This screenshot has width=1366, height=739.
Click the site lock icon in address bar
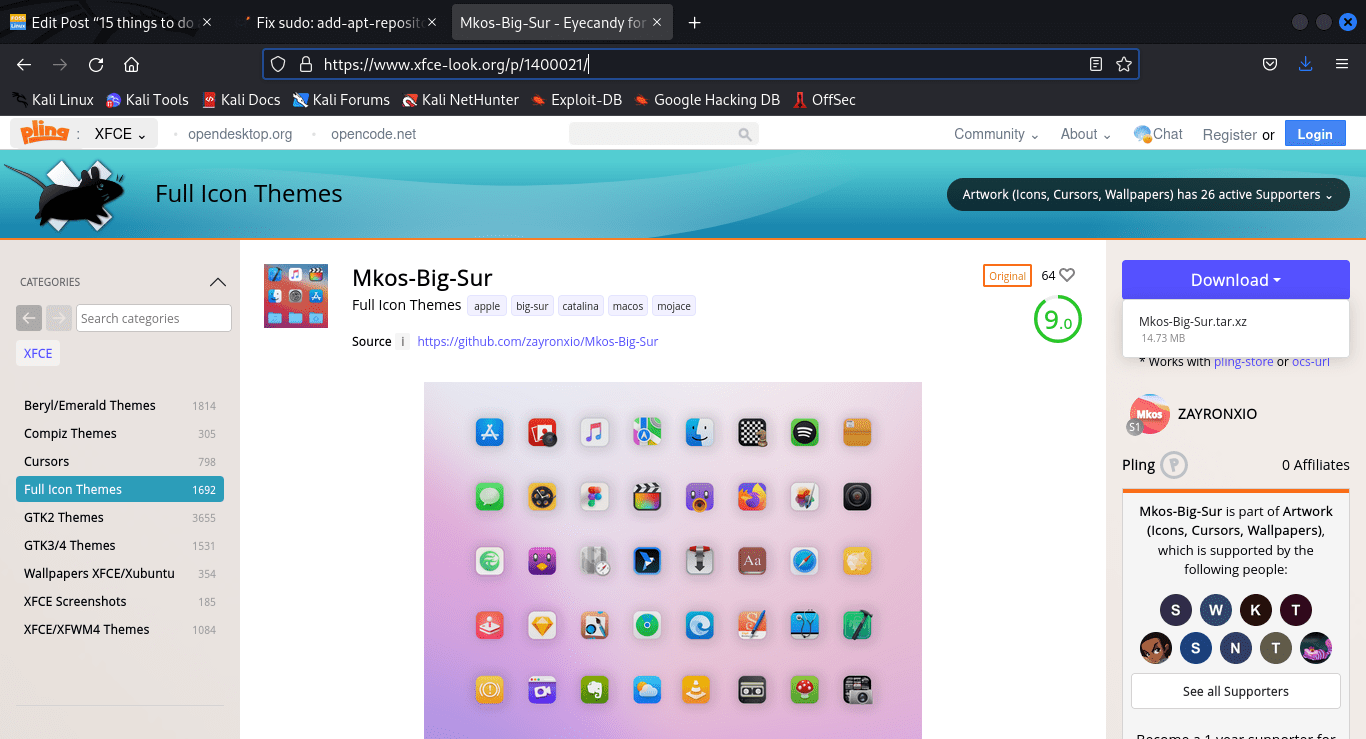[305, 64]
